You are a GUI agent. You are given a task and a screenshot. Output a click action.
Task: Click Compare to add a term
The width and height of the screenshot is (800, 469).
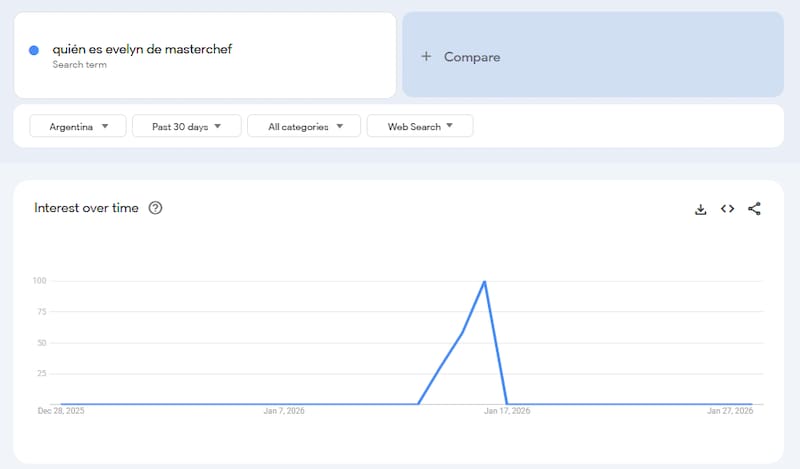coord(461,57)
